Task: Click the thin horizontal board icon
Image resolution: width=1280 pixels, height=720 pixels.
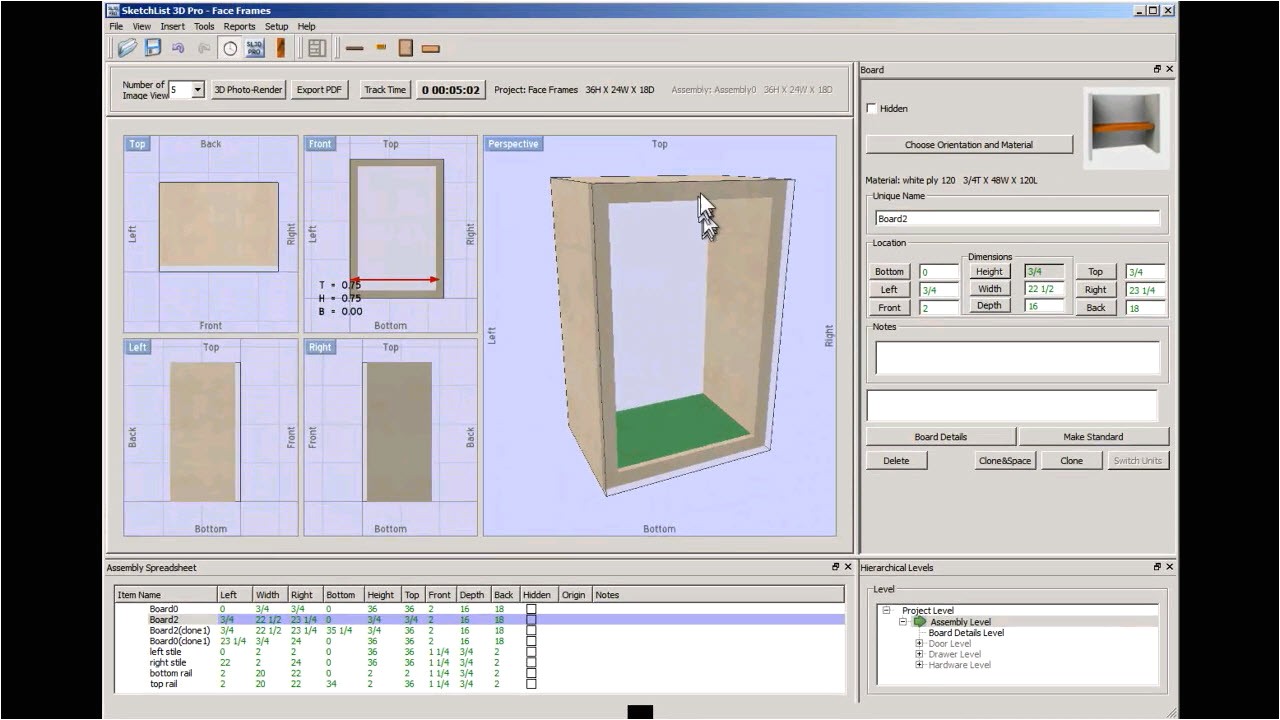Action: click(x=355, y=47)
